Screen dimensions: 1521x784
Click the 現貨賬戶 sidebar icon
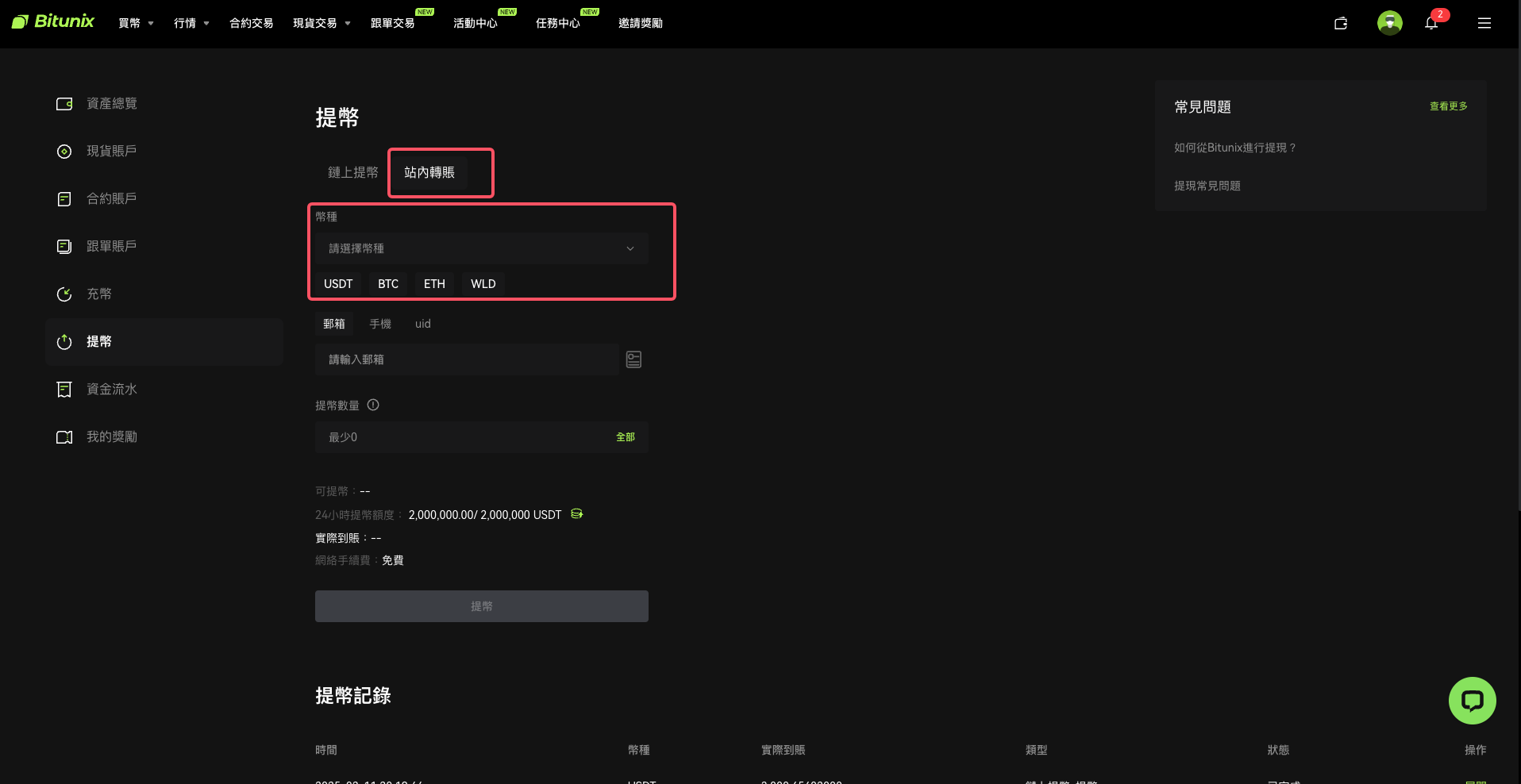(x=64, y=152)
